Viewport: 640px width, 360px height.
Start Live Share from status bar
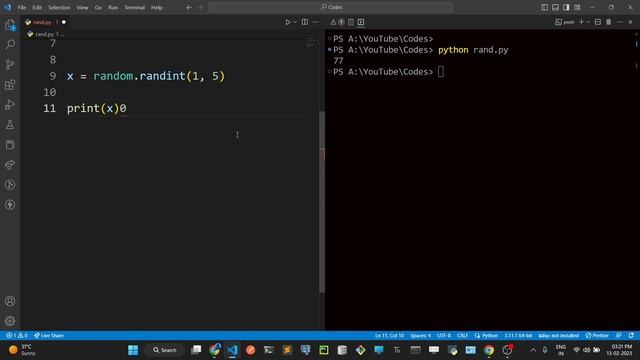click(x=49, y=336)
